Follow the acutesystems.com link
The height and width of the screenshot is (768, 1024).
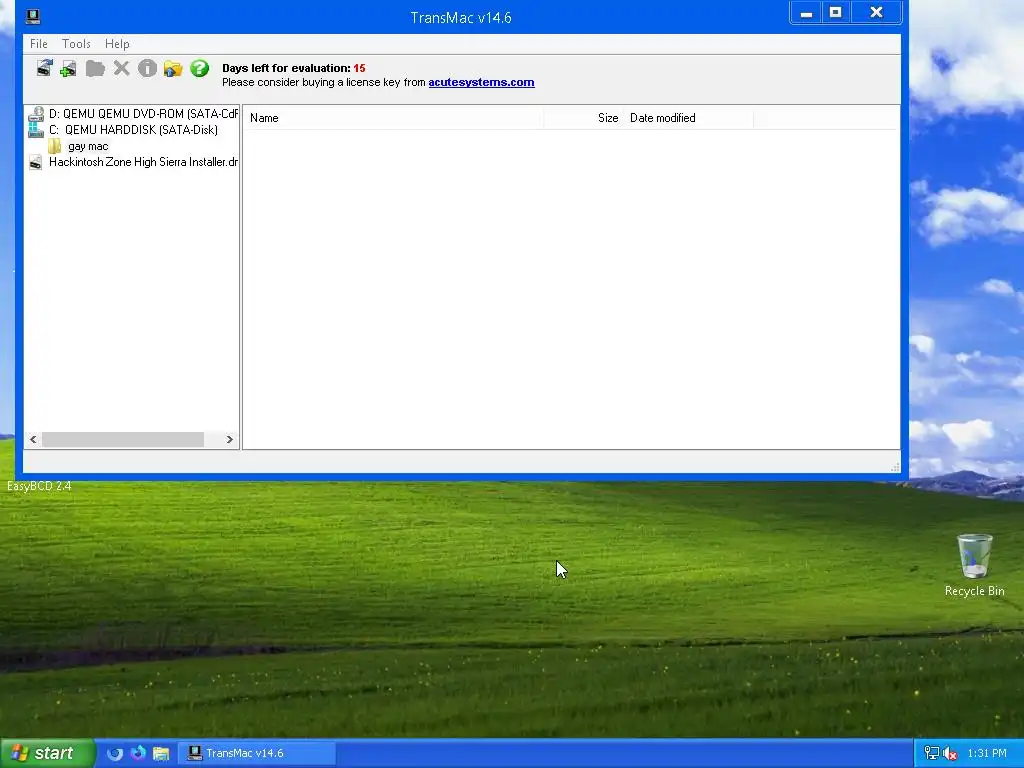tap(481, 82)
